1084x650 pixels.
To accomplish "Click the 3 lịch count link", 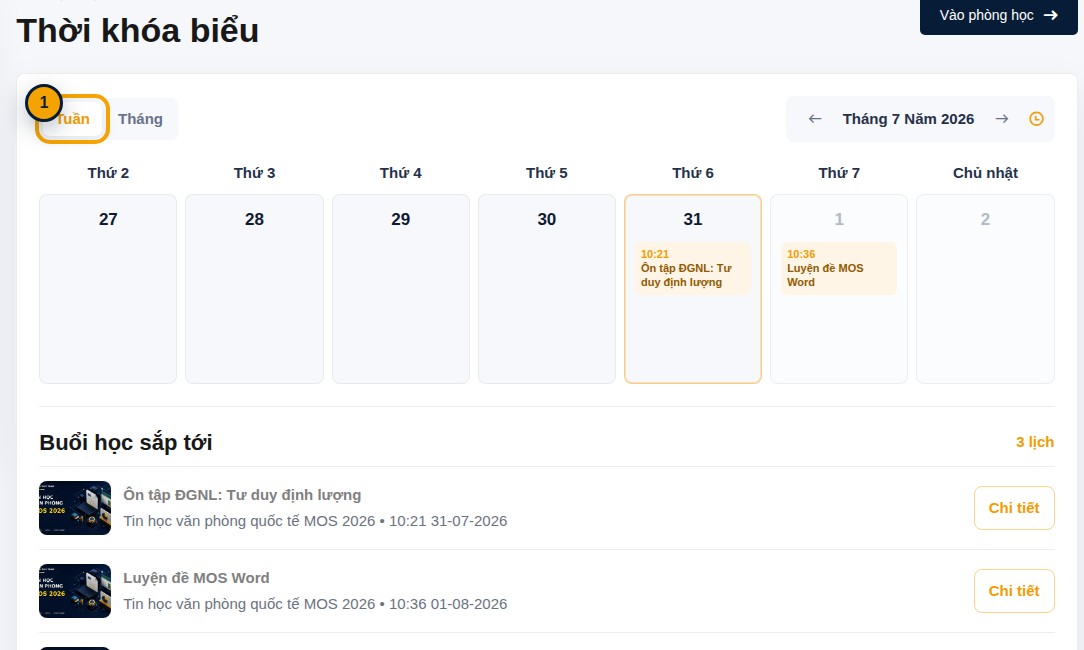I will click(1035, 442).
